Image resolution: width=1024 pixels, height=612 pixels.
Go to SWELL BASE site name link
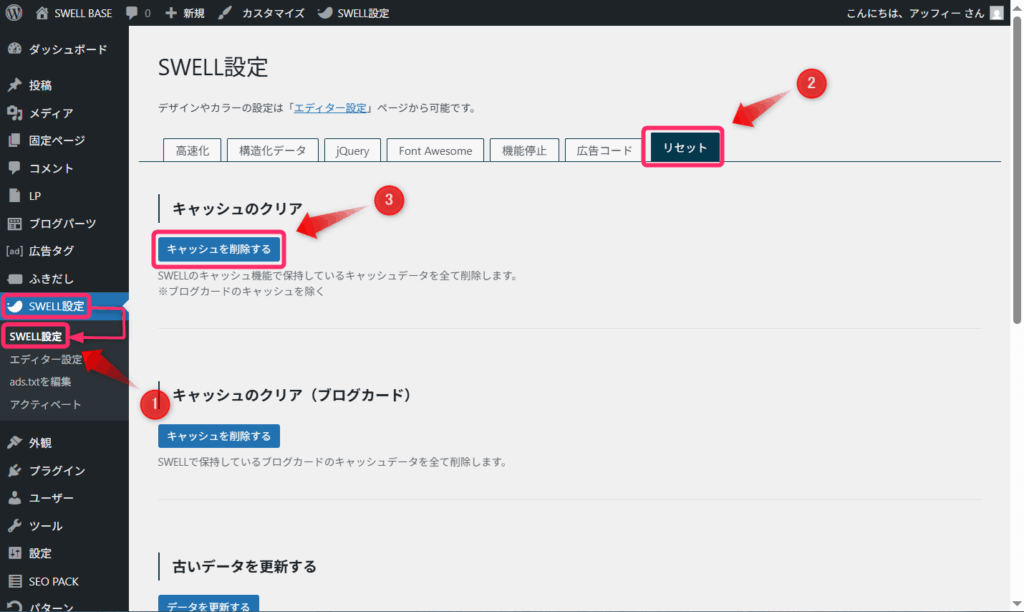(83, 13)
